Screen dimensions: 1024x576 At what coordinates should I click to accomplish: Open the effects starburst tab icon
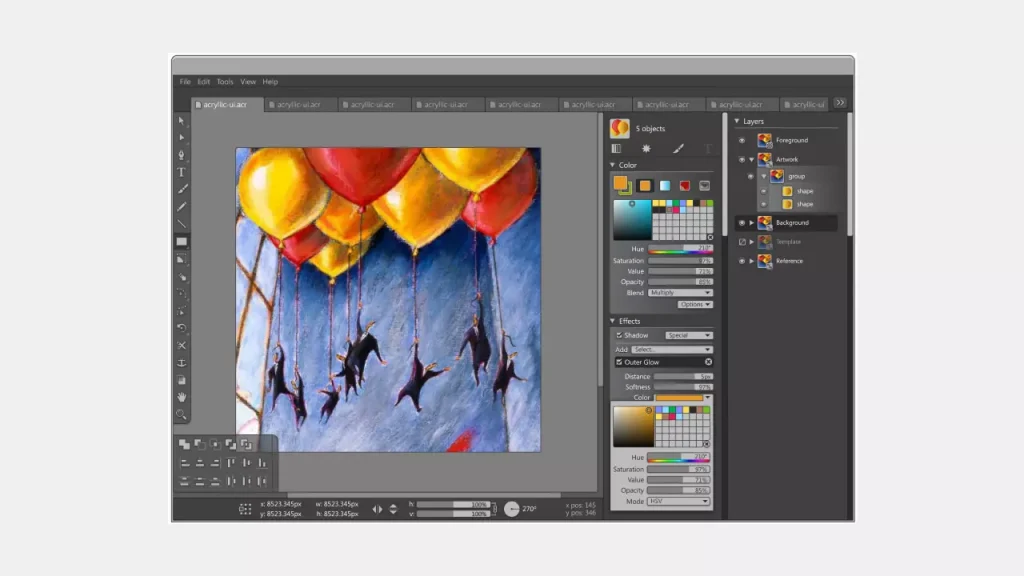click(647, 149)
